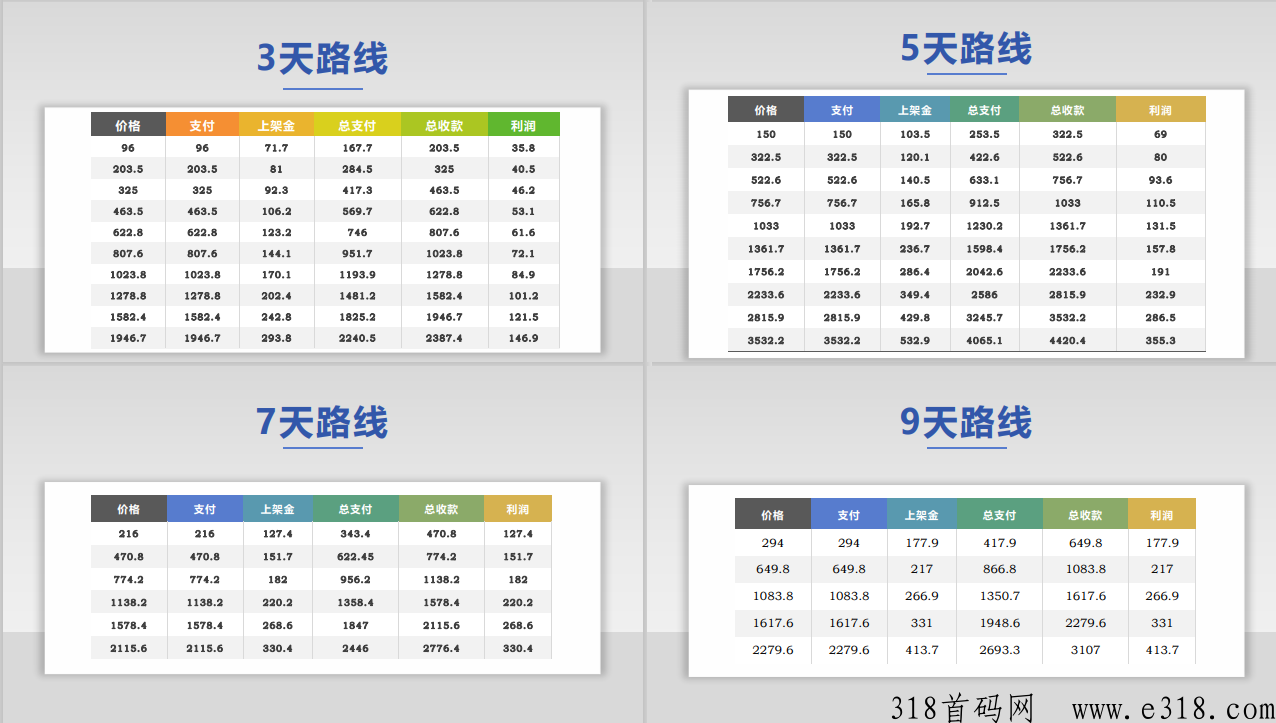
Task: Select 上架金 header in 3天路线 table
Action: point(276,125)
